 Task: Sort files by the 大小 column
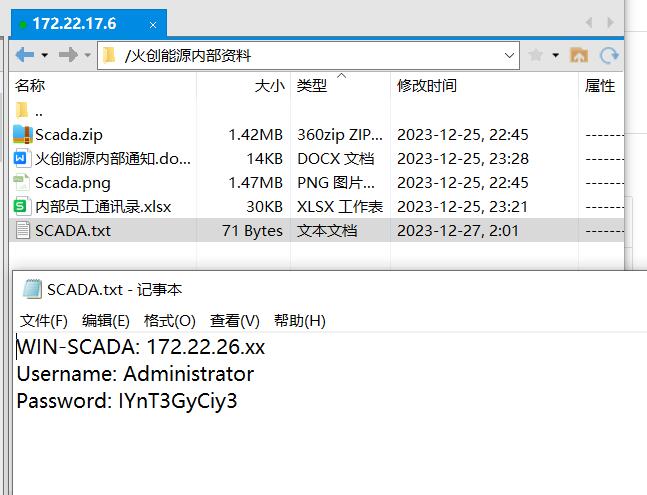269,86
